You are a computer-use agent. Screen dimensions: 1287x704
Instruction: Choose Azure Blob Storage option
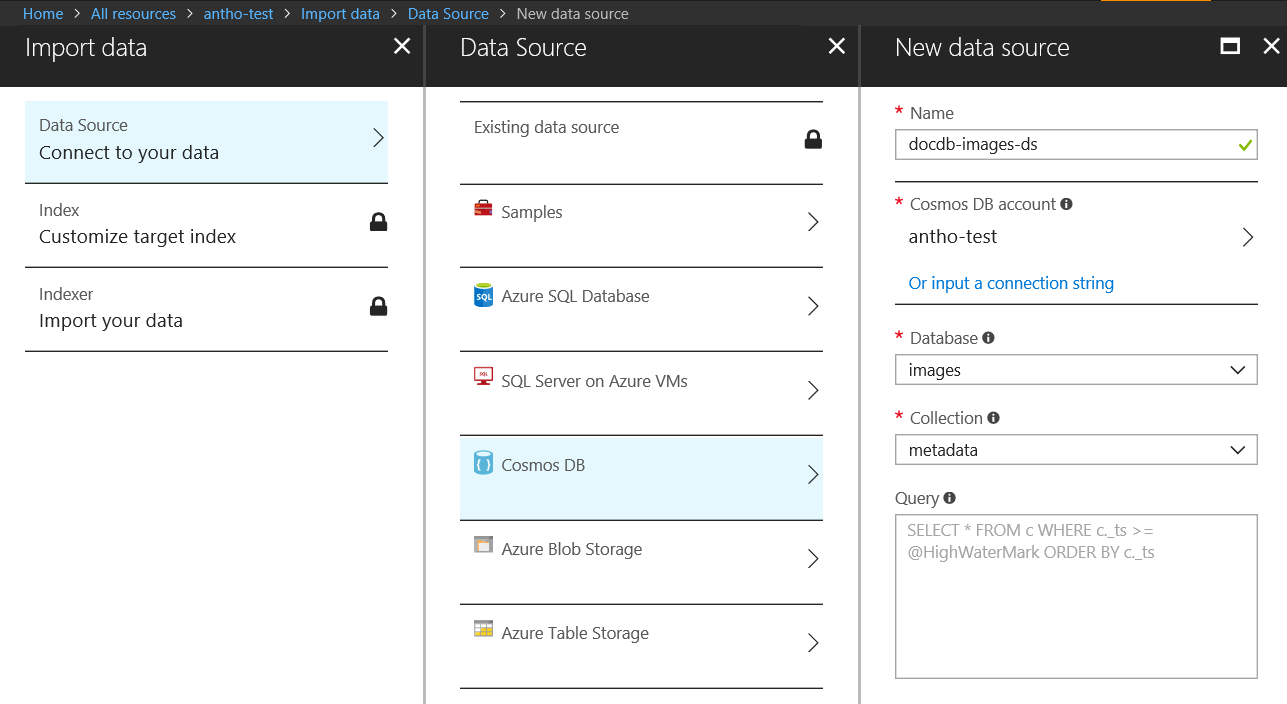click(641, 562)
